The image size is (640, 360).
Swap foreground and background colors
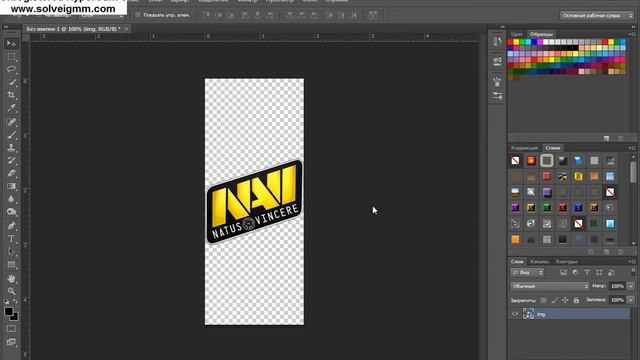point(16,302)
